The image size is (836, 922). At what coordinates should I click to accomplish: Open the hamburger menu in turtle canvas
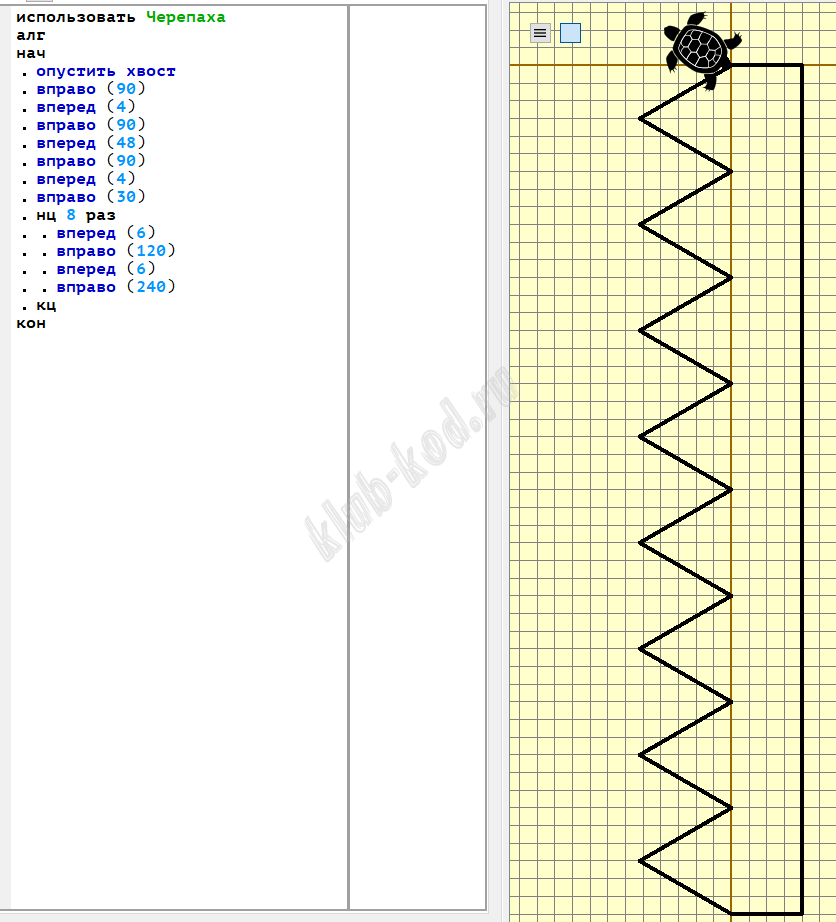[x=540, y=33]
